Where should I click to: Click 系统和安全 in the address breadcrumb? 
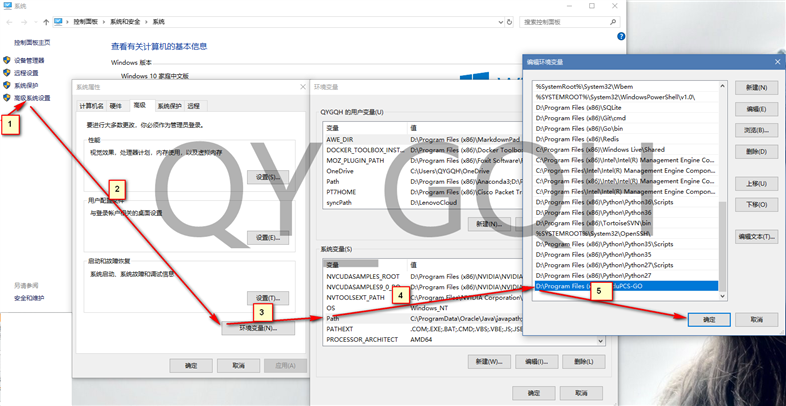point(125,22)
